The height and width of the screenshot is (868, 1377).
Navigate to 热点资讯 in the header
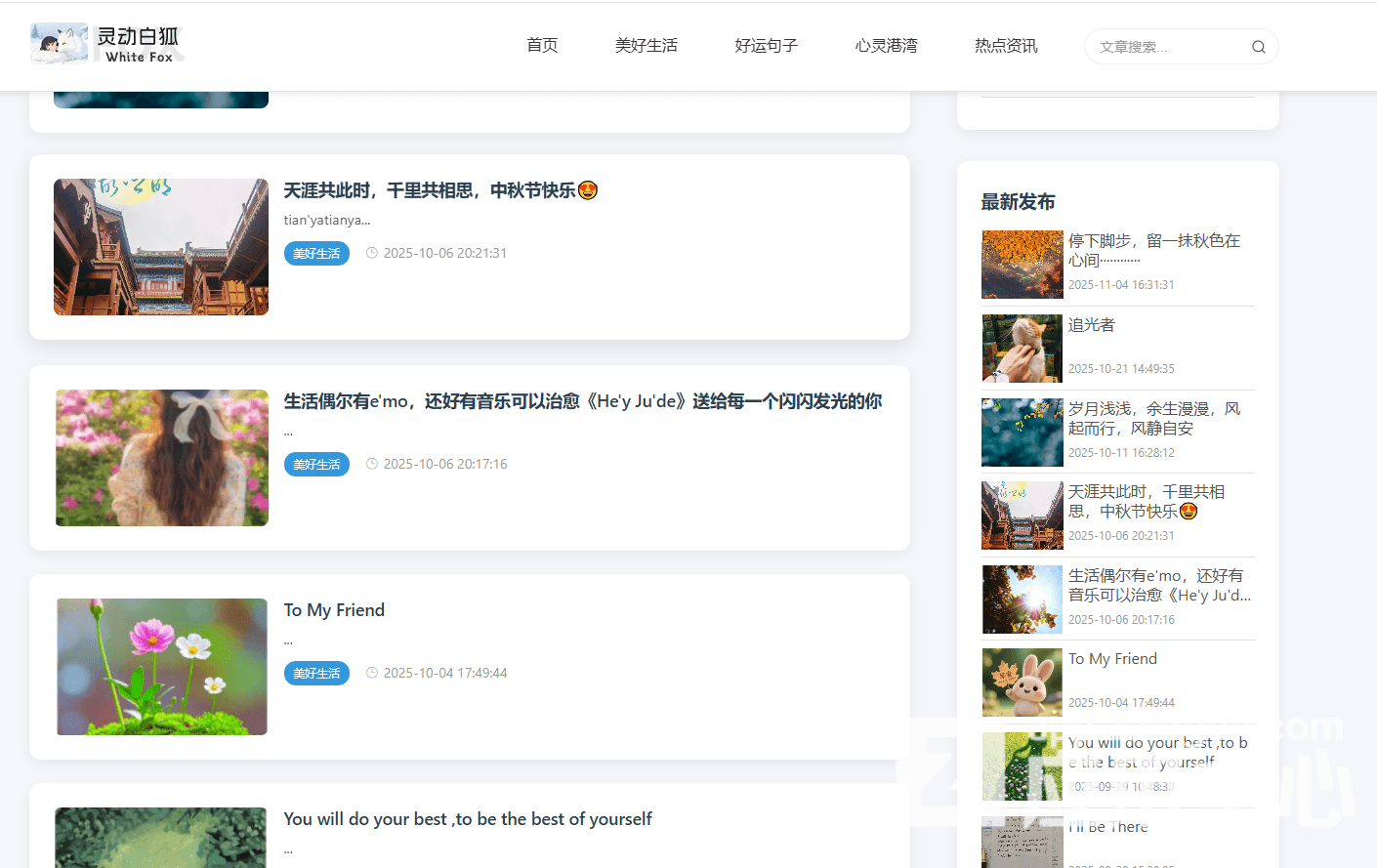click(x=1006, y=46)
